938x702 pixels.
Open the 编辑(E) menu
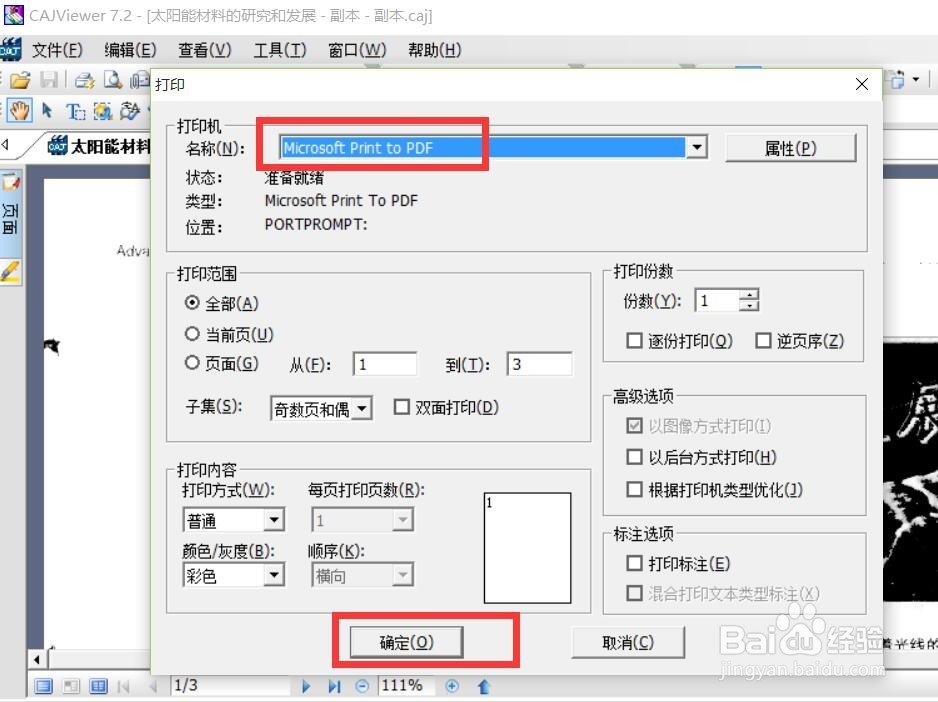[x=130, y=50]
